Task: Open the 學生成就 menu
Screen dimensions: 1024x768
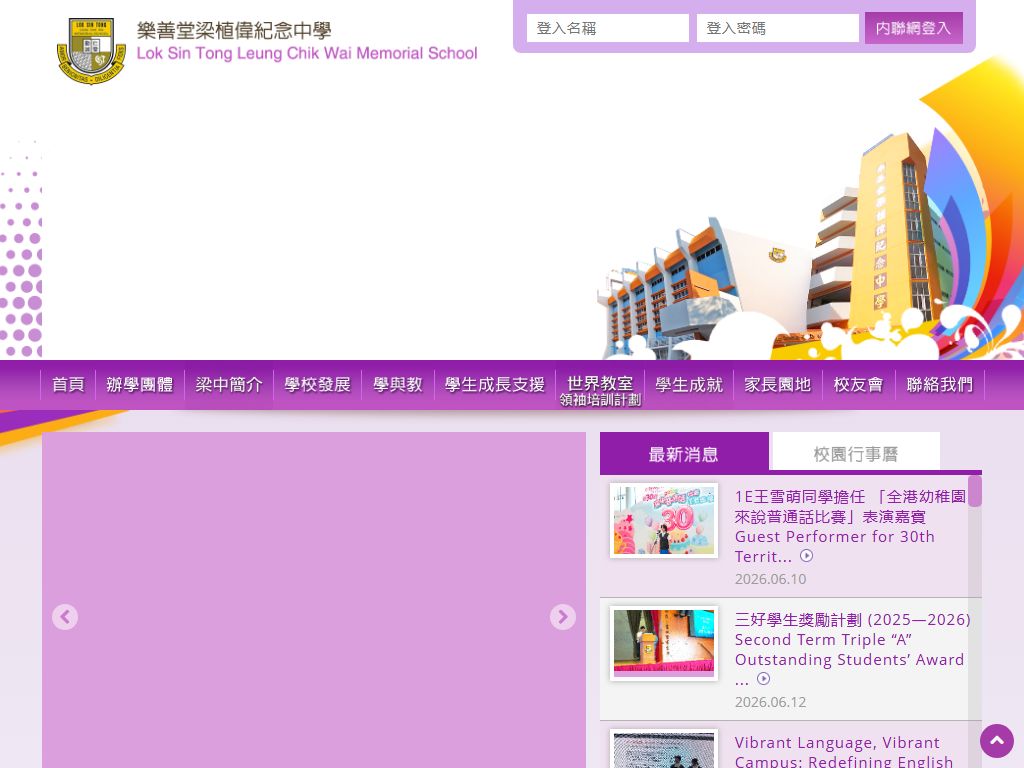Action: point(689,385)
